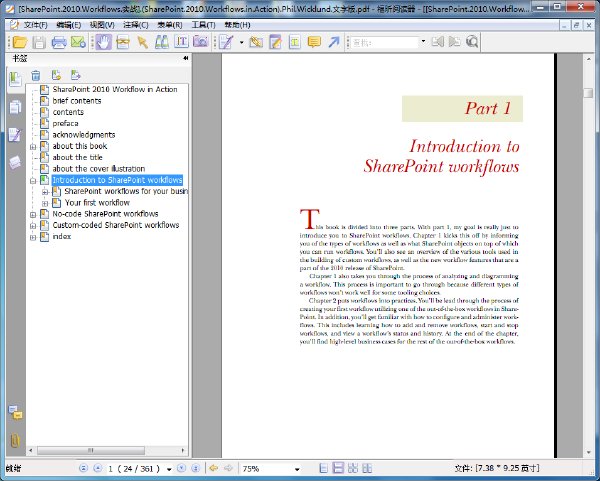Click the first bookmark arrow icon beside trash

tap(56, 75)
